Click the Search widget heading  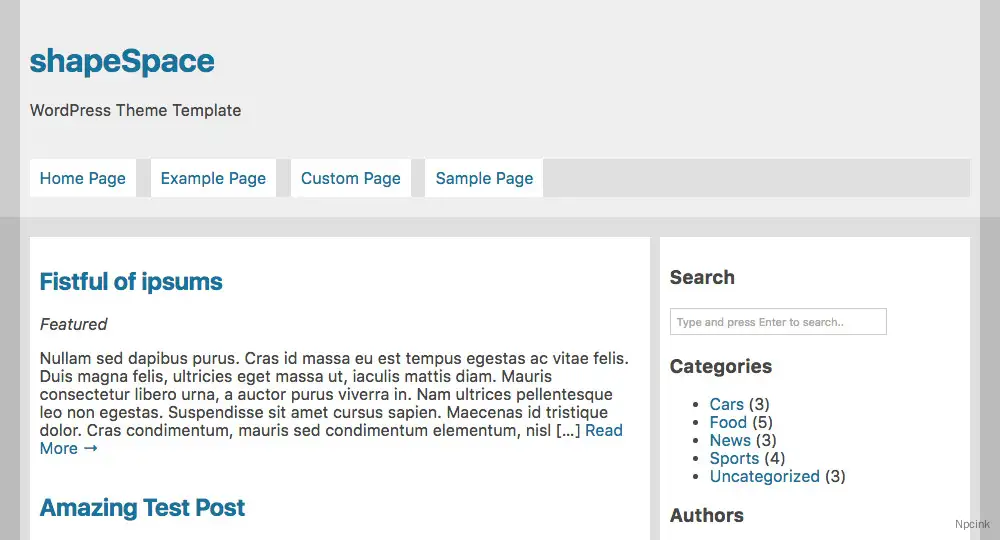click(702, 277)
